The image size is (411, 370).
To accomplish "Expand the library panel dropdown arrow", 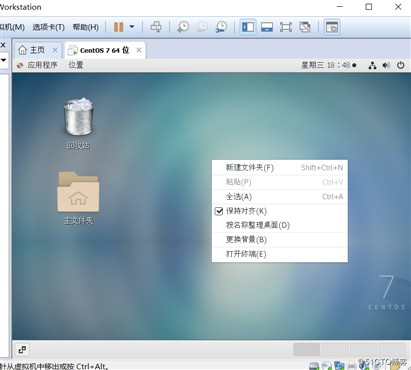I will pos(3,60).
